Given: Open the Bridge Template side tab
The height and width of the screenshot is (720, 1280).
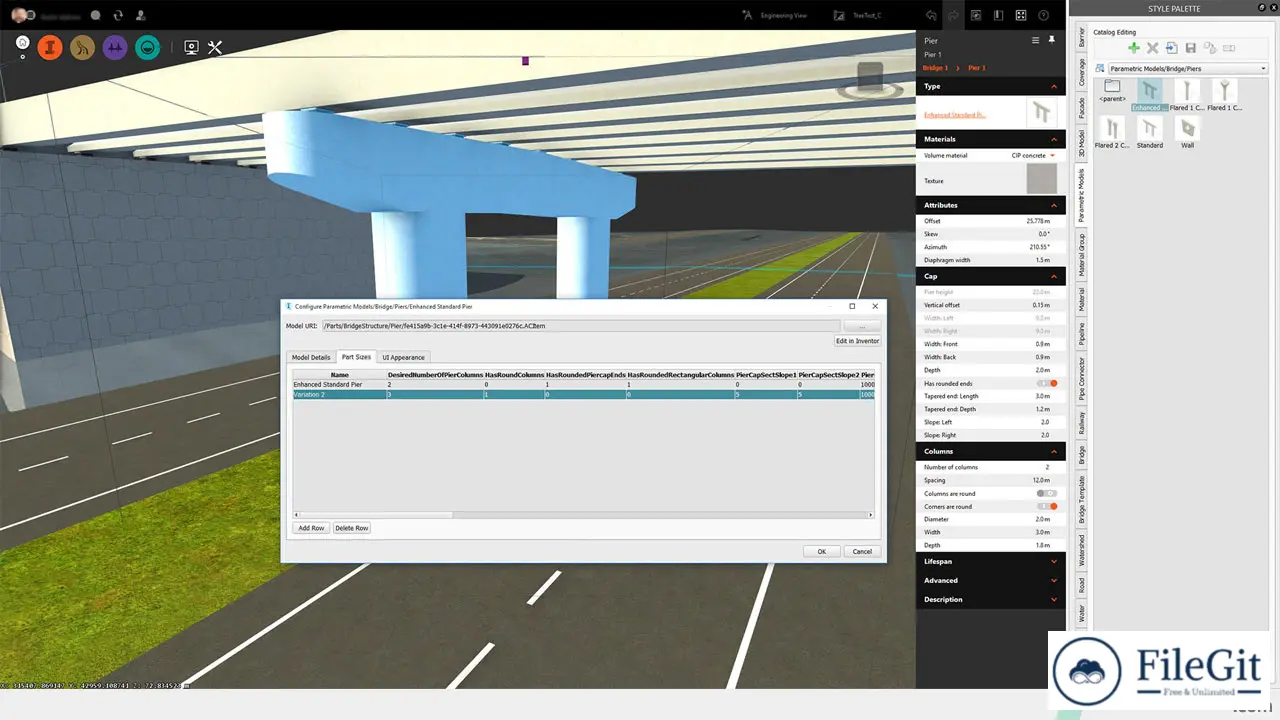Looking at the screenshot, I should 1081,500.
